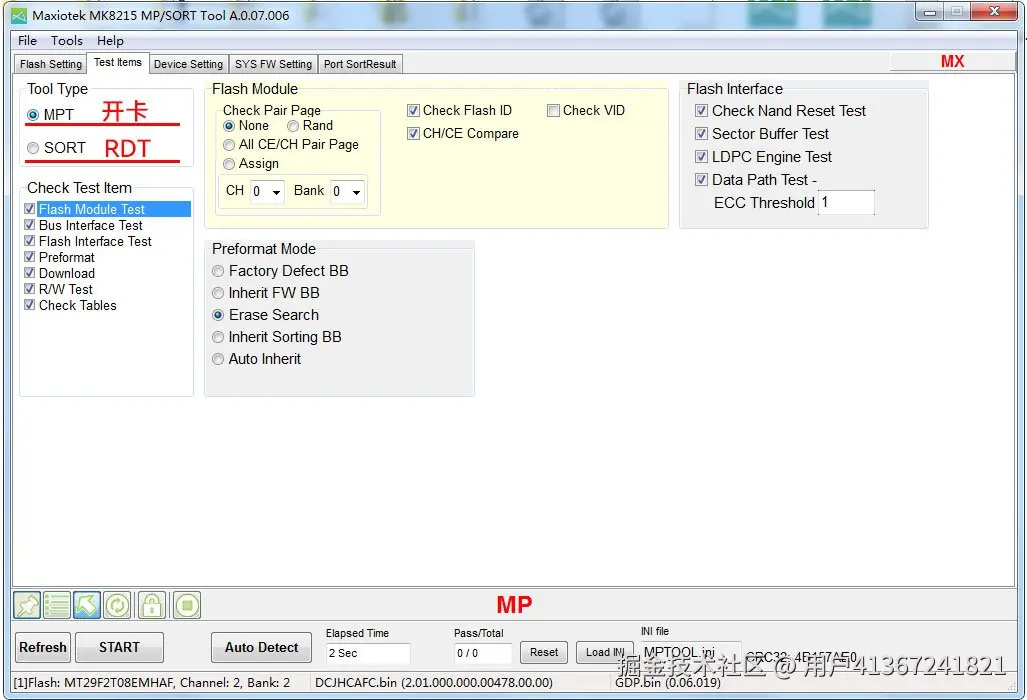Click the Reset button

544,653
